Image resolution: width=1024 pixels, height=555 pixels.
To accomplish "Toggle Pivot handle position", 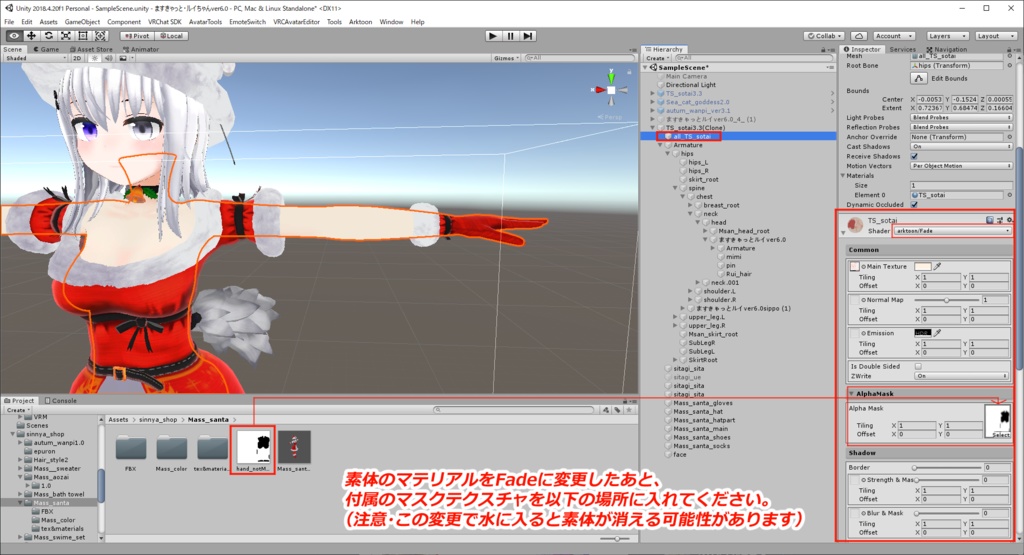I will click(136, 36).
